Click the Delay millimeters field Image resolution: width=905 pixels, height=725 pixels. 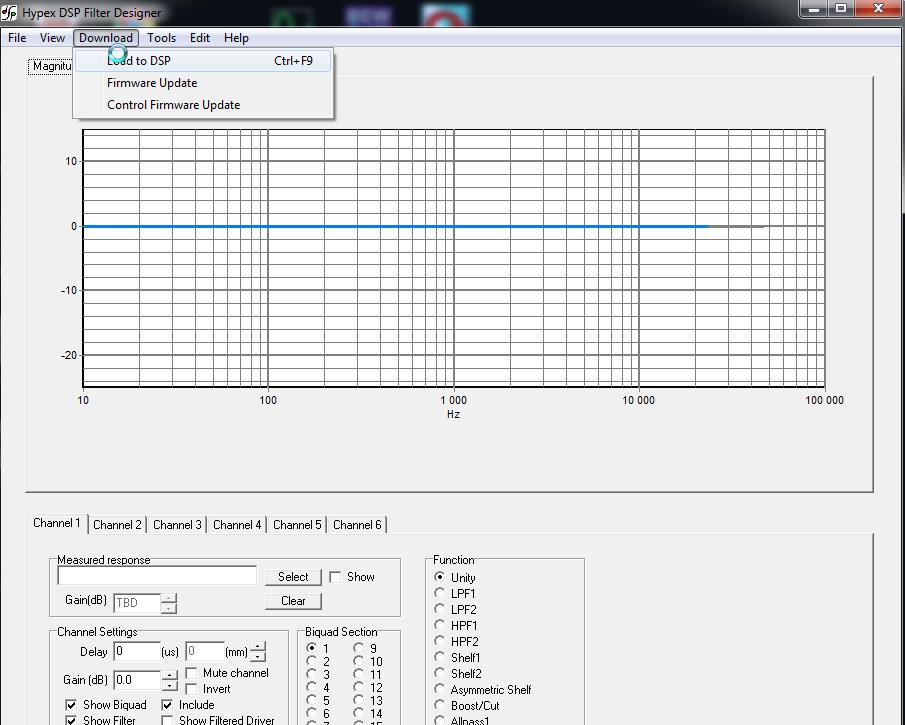coord(205,651)
